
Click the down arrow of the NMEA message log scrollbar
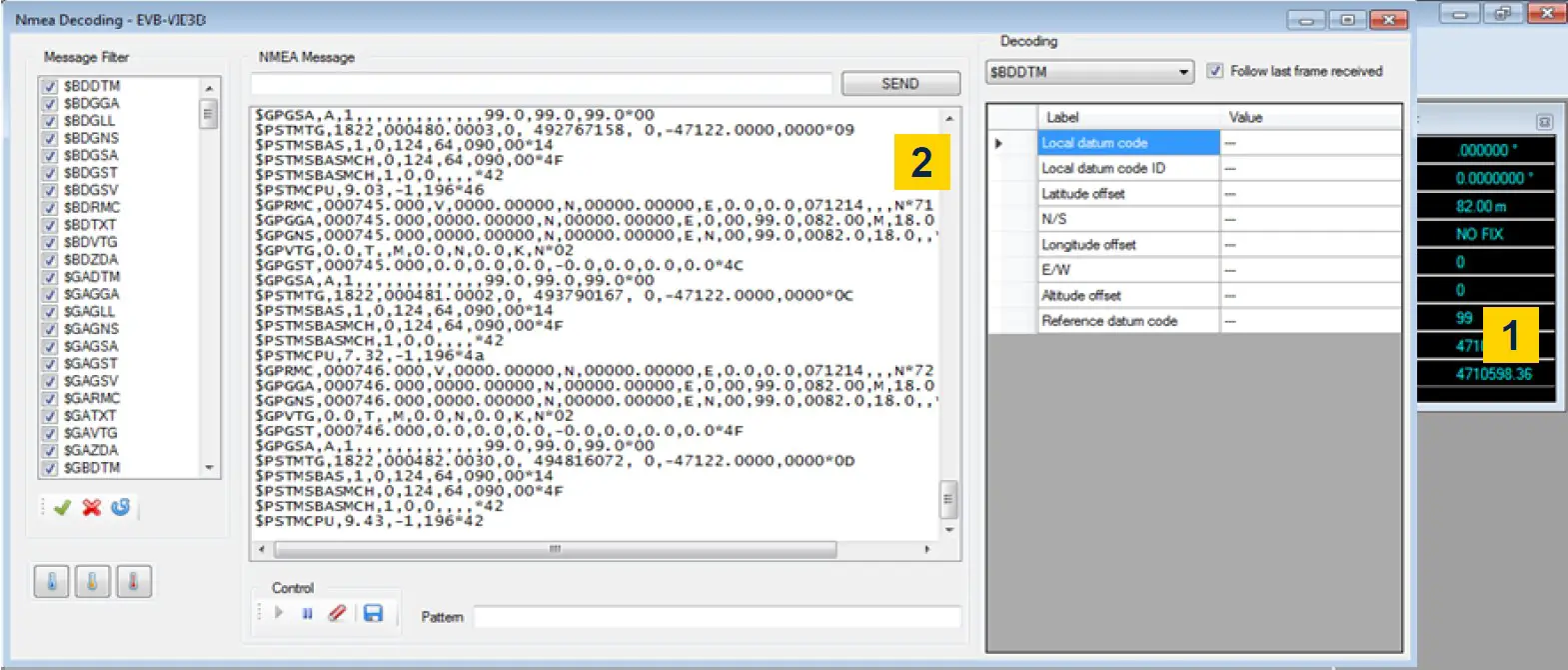(x=949, y=529)
